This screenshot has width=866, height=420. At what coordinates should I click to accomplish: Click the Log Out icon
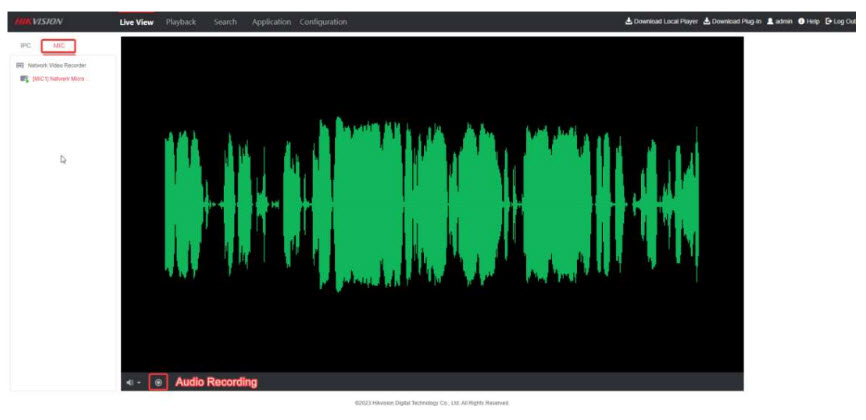click(828, 21)
